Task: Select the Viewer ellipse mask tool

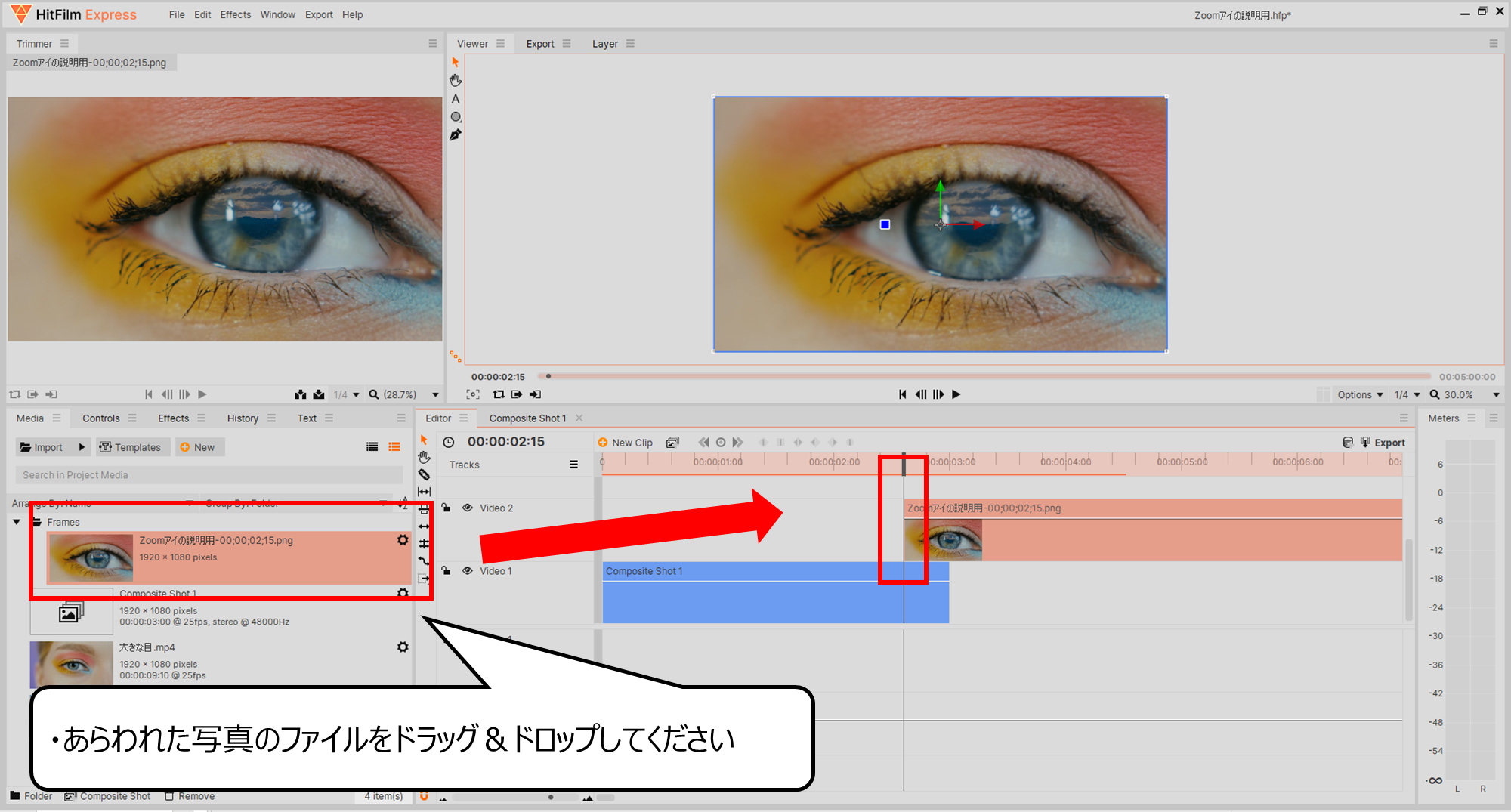Action: tap(455, 117)
